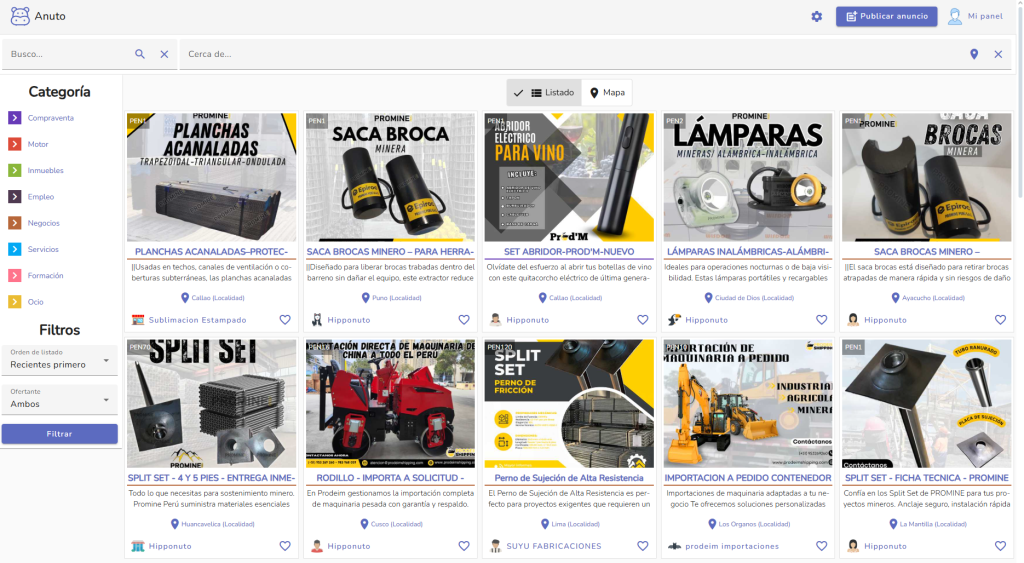Open Sublimacion Estampado seller profile

(x=197, y=320)
